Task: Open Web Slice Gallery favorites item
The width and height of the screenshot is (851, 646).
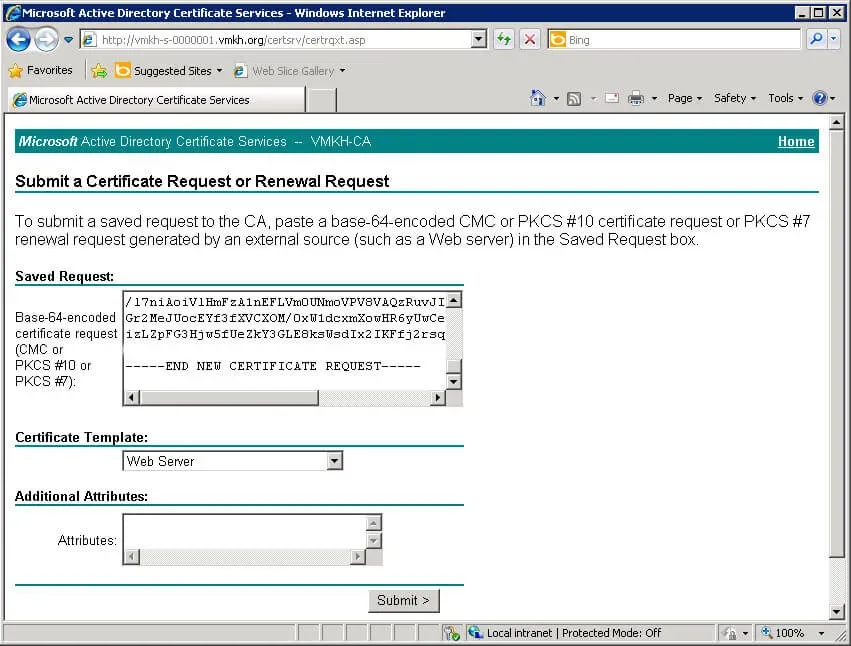Action: 289,71
